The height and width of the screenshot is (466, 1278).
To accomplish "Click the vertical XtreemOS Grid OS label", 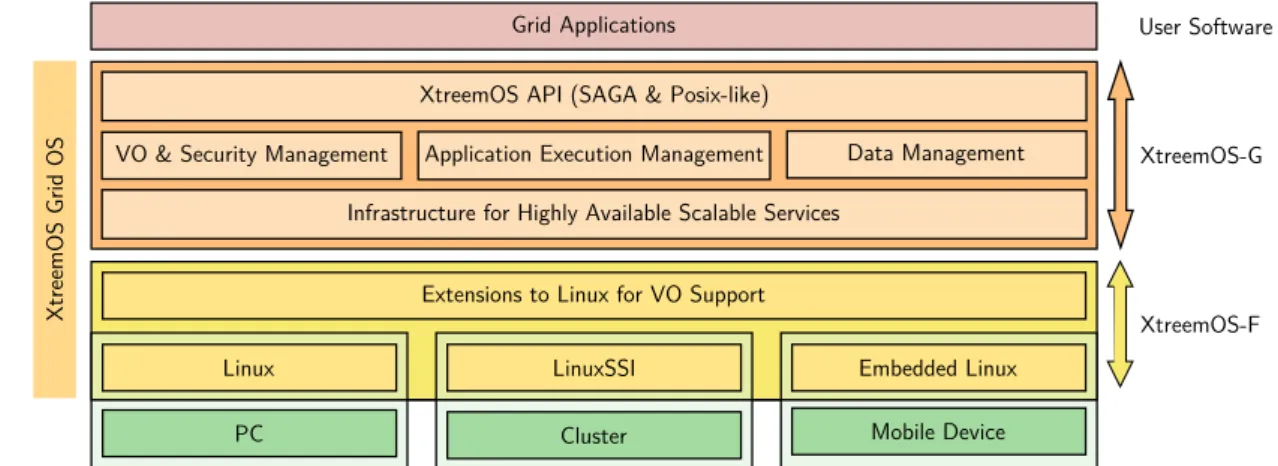I will coord(56,229).
